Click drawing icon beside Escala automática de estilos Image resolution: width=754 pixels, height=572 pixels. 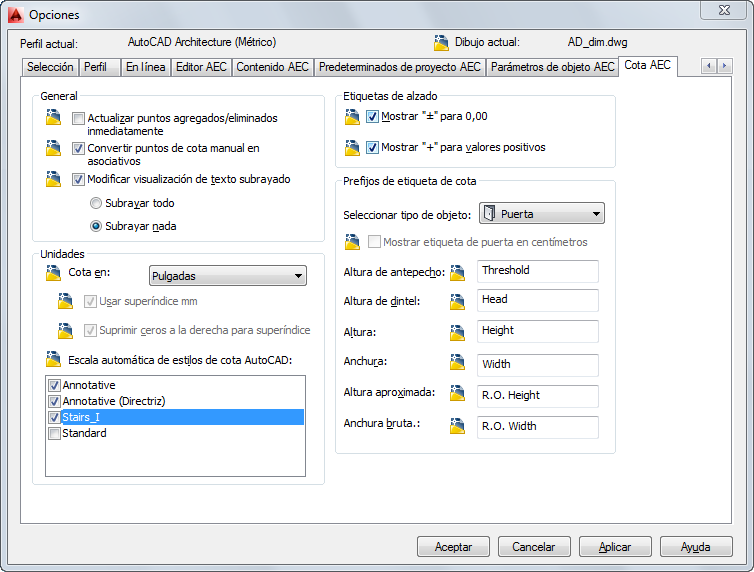click(53, 359)
